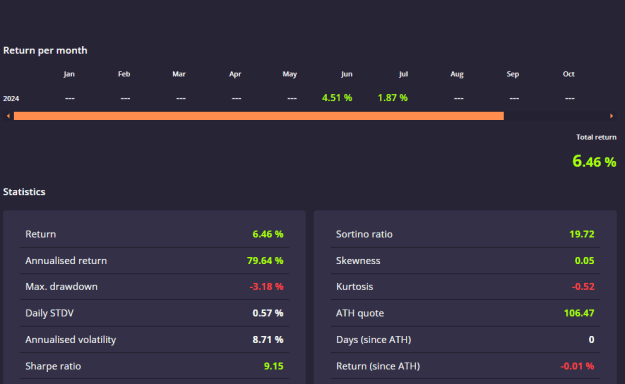Click the Kurtosis label

[x=354, y=287]
